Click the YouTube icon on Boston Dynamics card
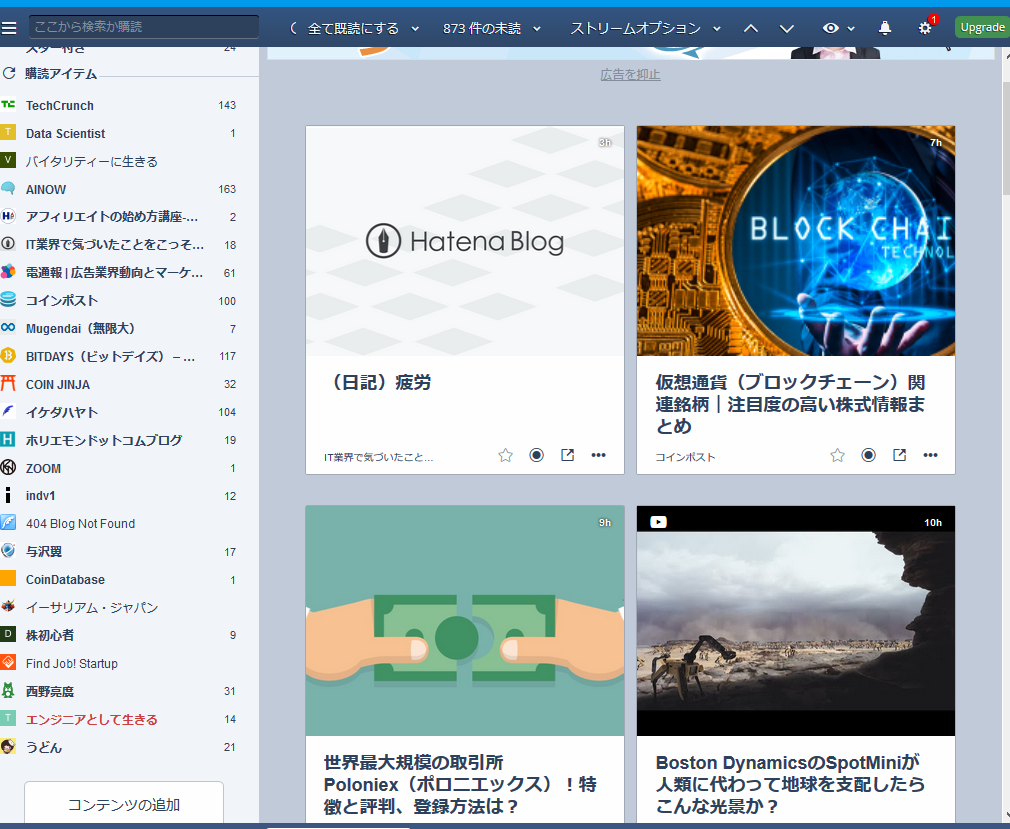This screenshot has width=1010, height=829. 658,522
